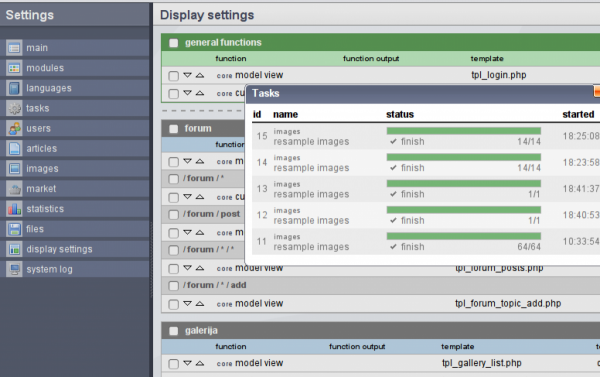Click started time 18:41:37
Screen dimensions: 600x377
pyautogui.click(x=581, y=189)
